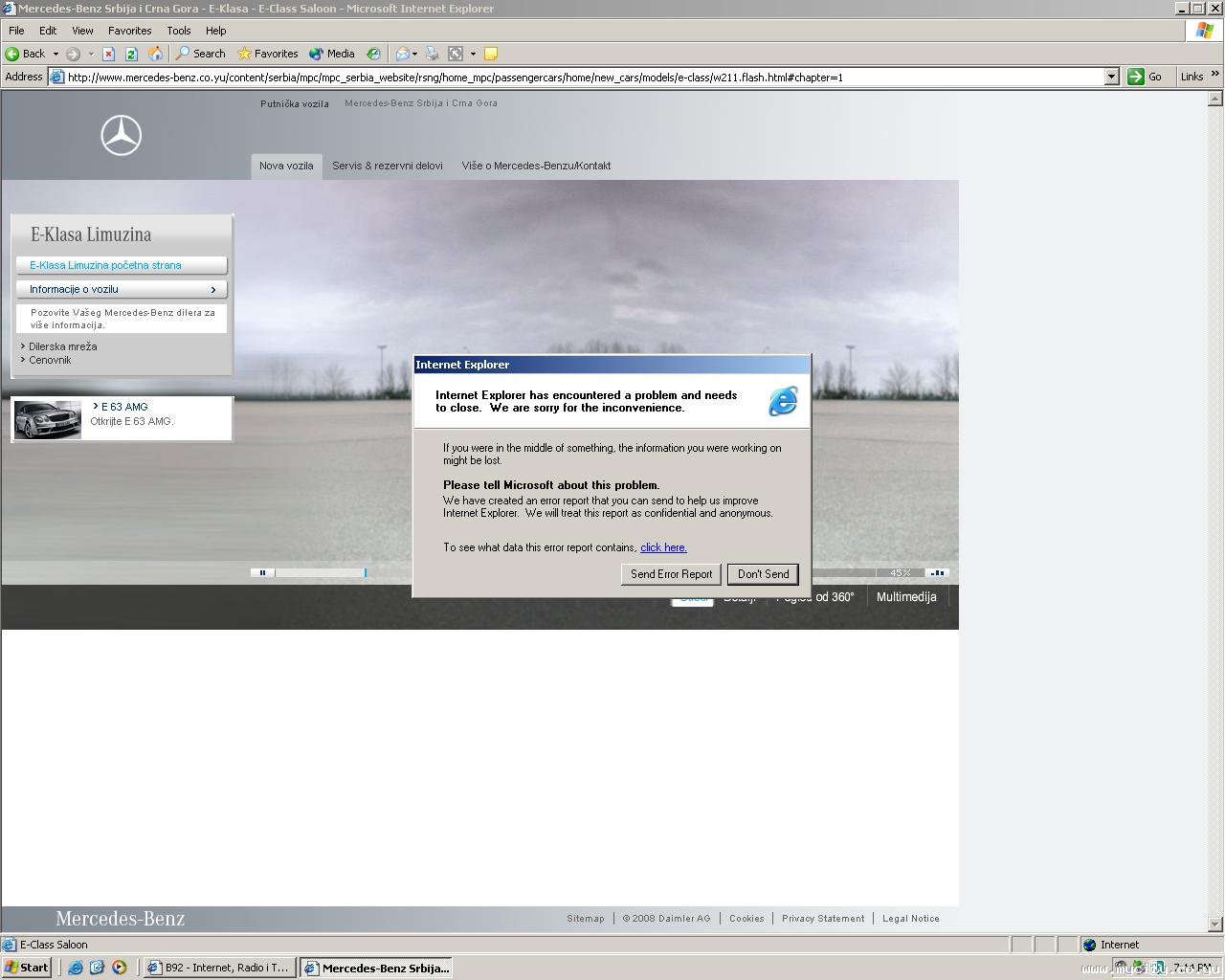1225x980 pixels.
Task: Open the View menu
Action: [82, 31]
